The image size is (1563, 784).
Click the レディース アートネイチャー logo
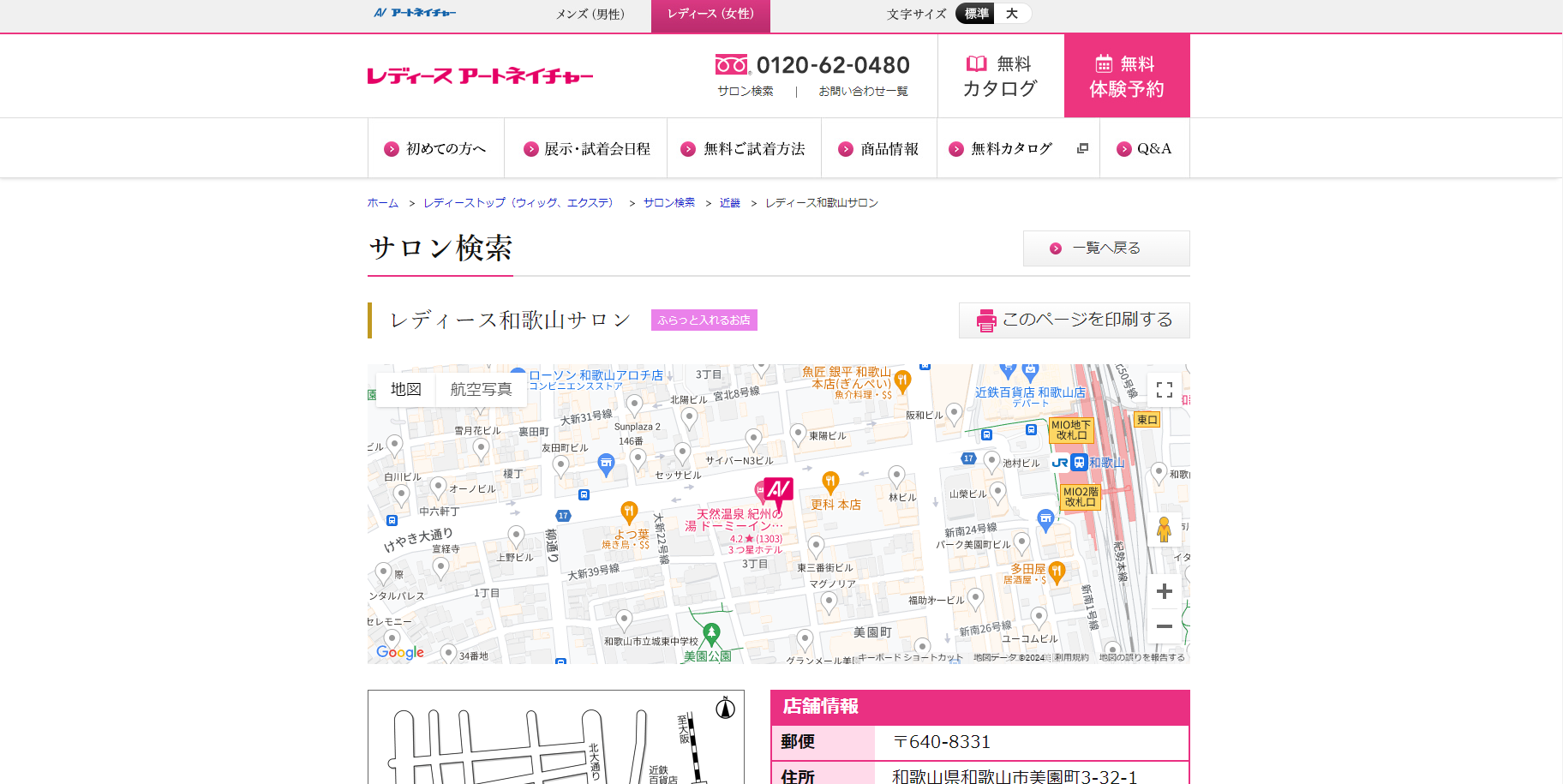click(480, 76)
